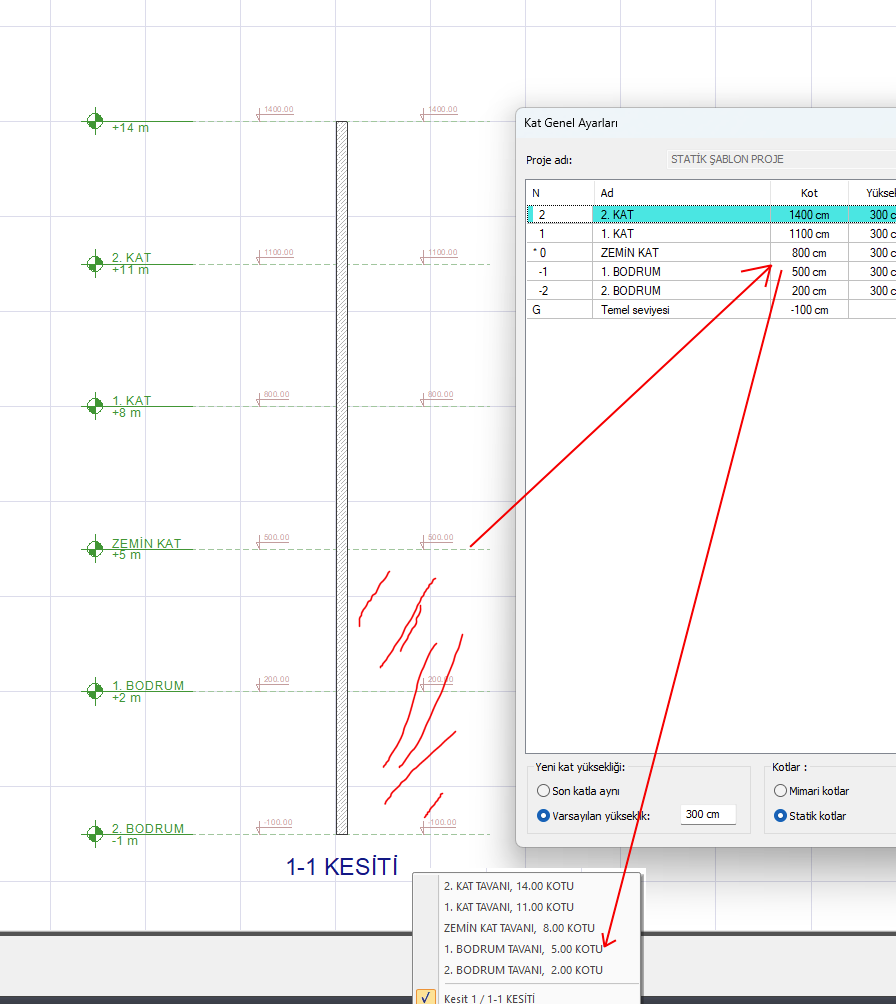The height and width of the screenshot is (1004, 896).
Task: Click the "Ad" column header
Action: 607,193
